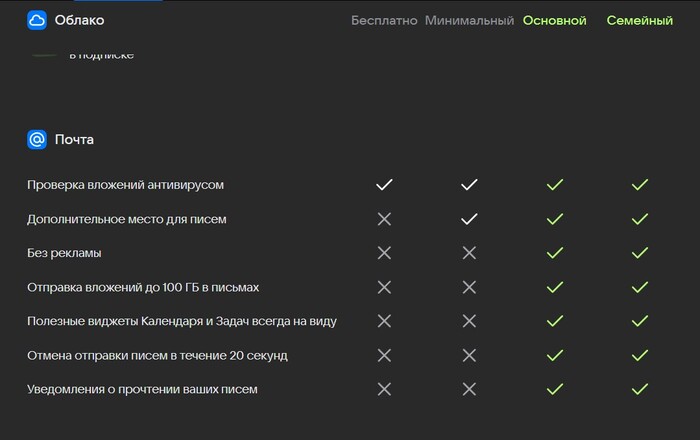Open the Семейный plan tab
The image size is (700, 440).
pos(640,21)
